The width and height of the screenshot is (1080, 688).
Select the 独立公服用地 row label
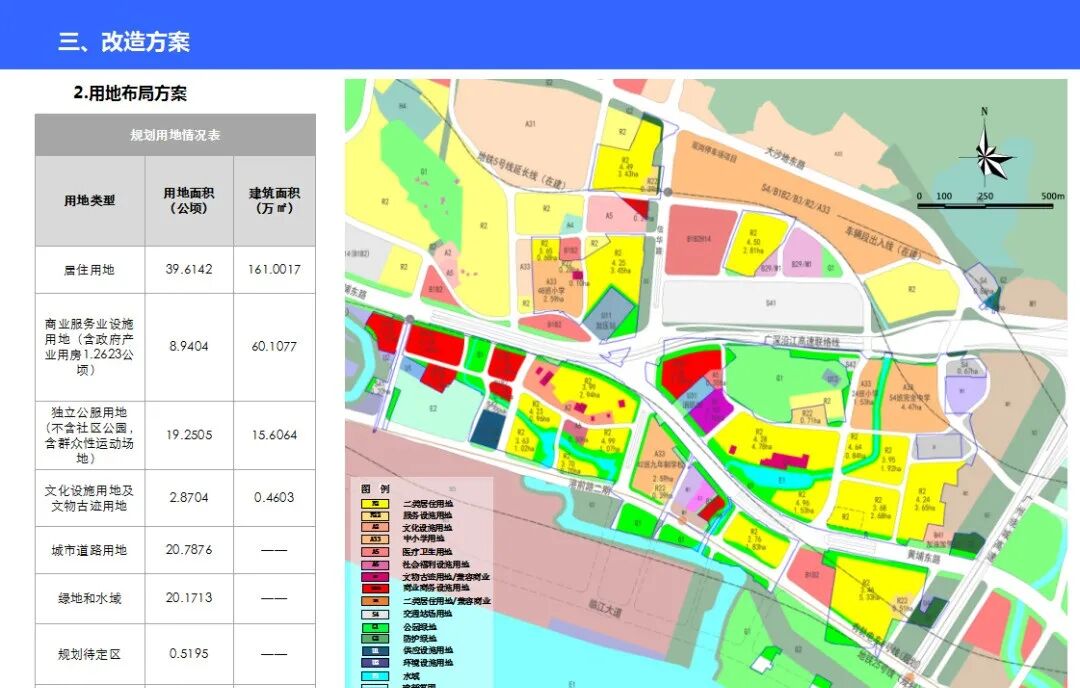point(90,435)
